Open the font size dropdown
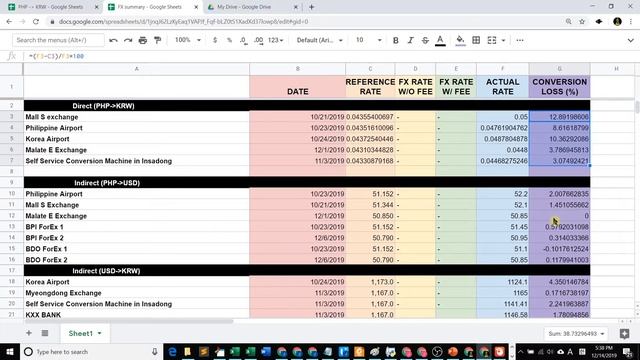The width and height of the screenshot is (640, 360). (369, 40)
